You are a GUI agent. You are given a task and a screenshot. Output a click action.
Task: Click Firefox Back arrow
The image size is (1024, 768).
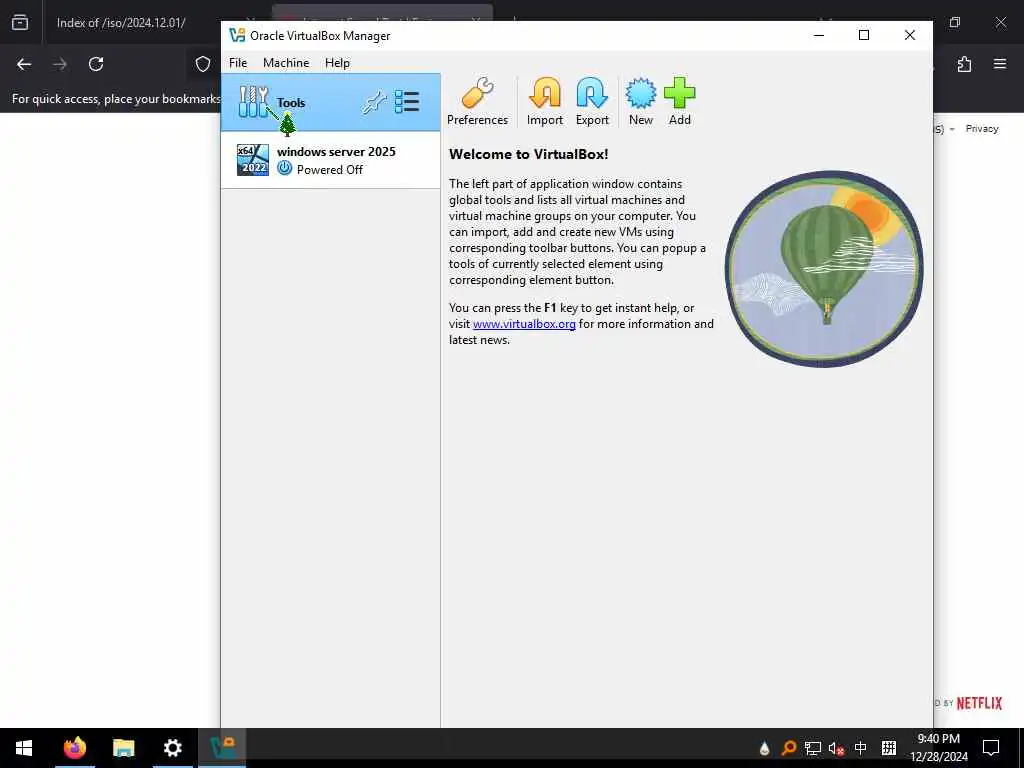click(24, 64)
